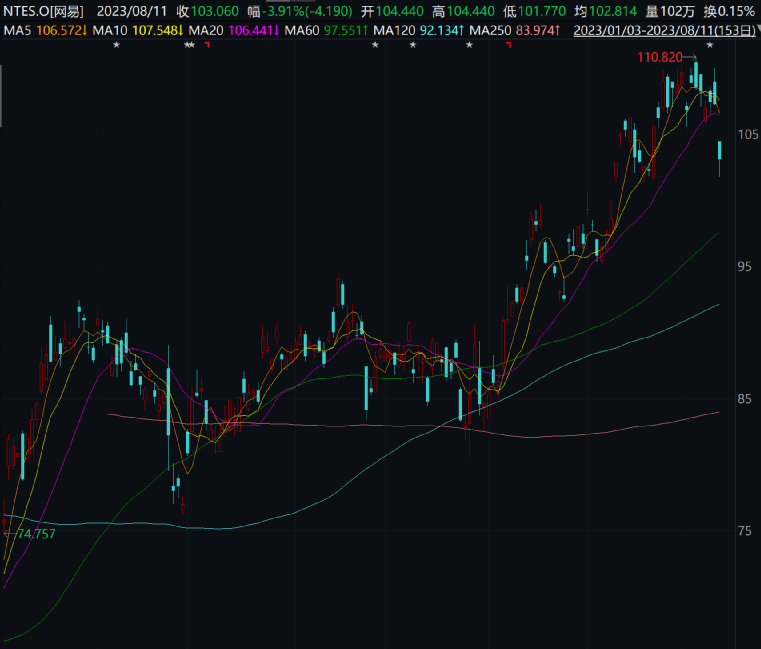This screenshot has width=761, height=649.
Task: Toggle the MA250 moving average label
Action: pos(512,31)
